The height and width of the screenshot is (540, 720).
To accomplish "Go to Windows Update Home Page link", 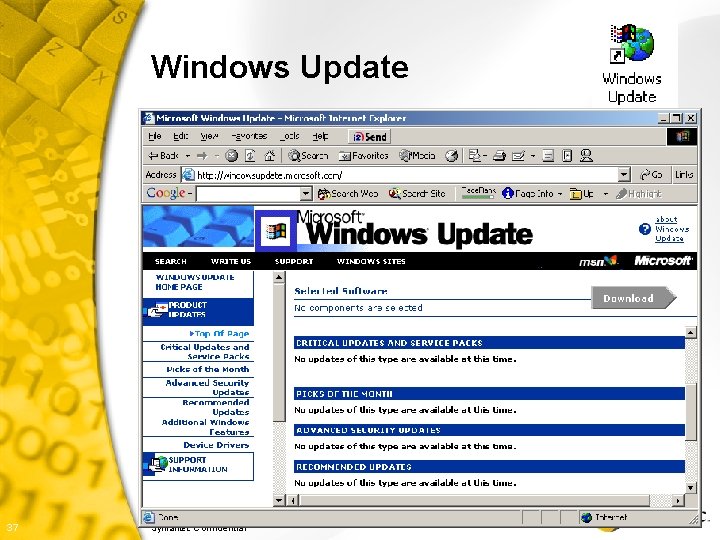I will click(x=195, y=282).
